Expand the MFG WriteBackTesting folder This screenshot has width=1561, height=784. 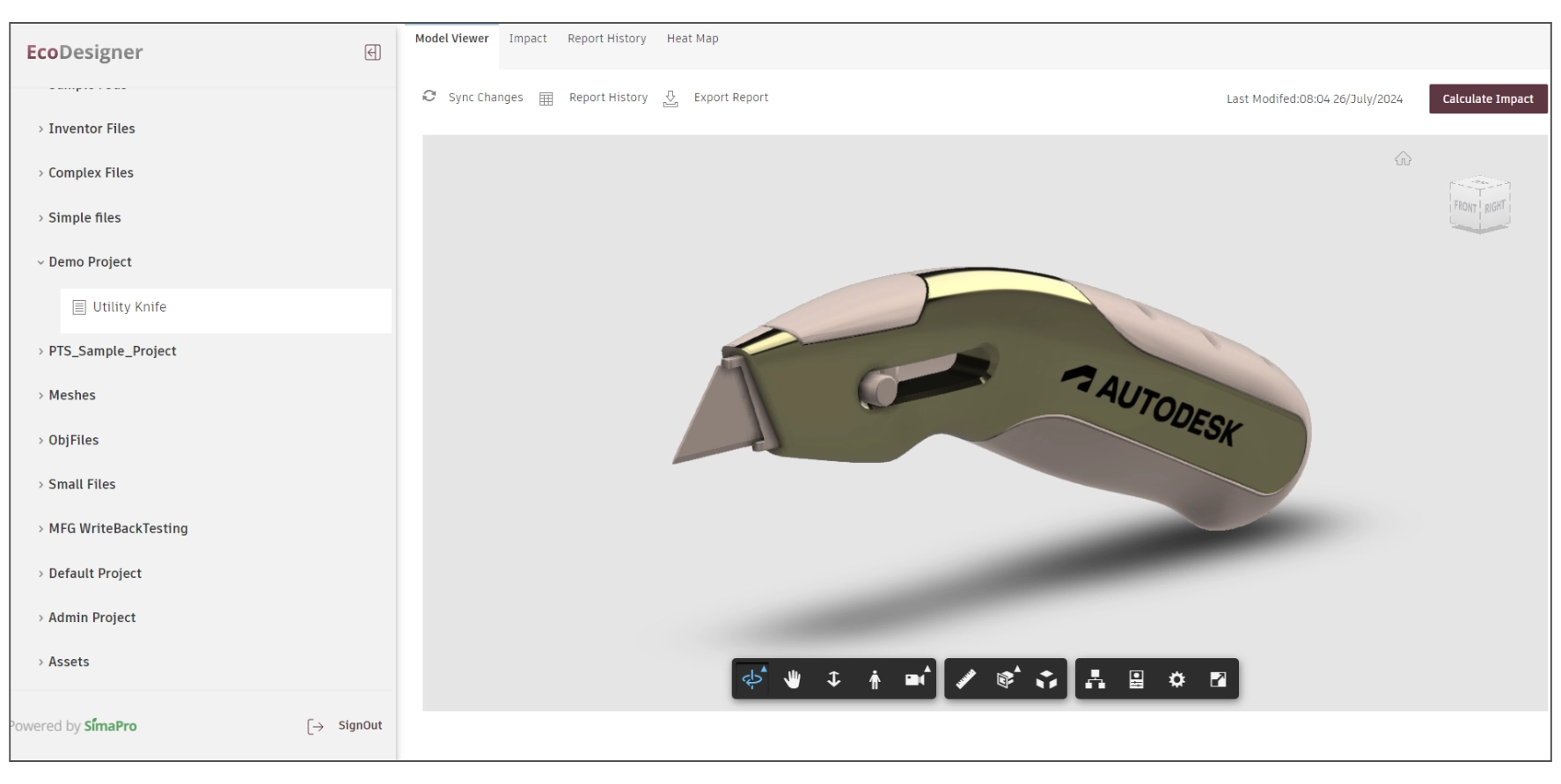pyautogui.click(x=40, y=529)
